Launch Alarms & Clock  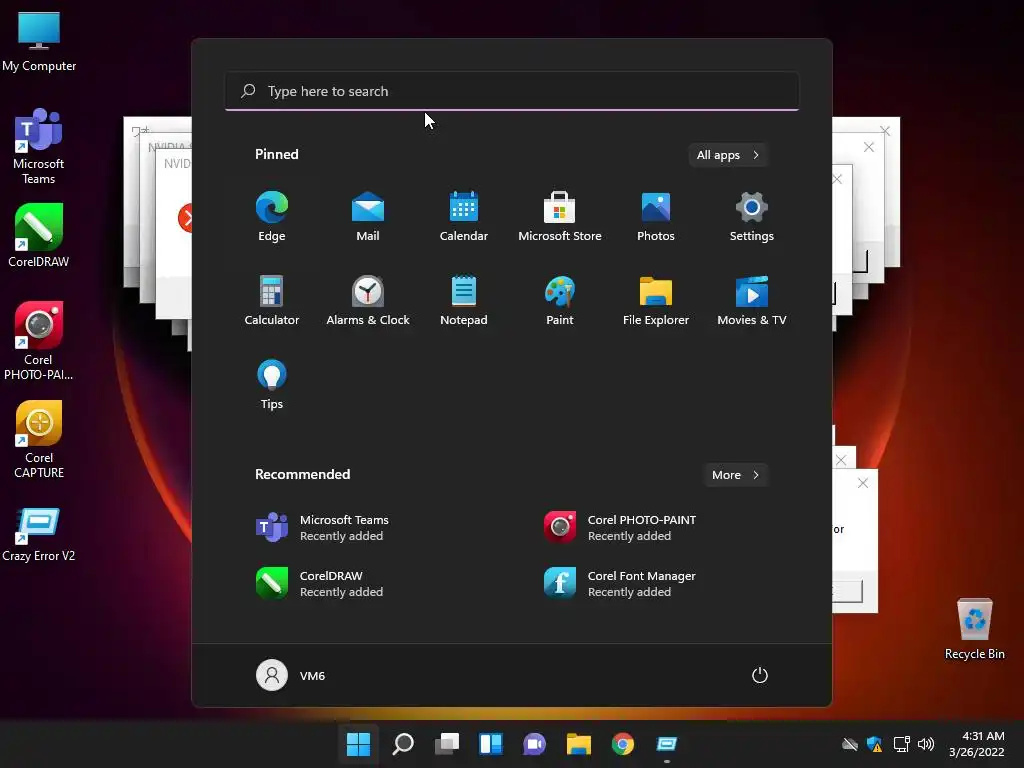click(x=368, y=300)
